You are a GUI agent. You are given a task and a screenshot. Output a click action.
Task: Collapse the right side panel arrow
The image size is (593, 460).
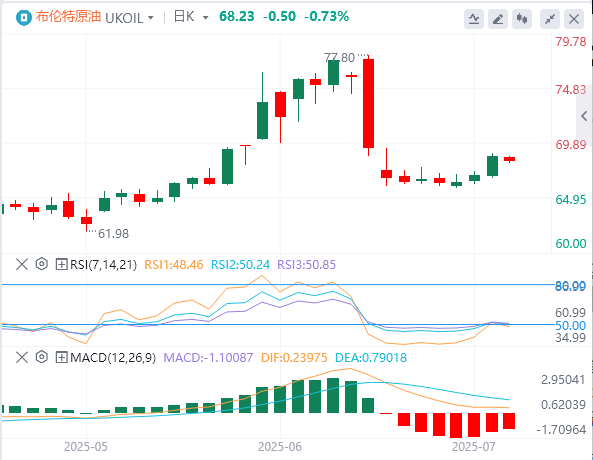pos(584,116)
